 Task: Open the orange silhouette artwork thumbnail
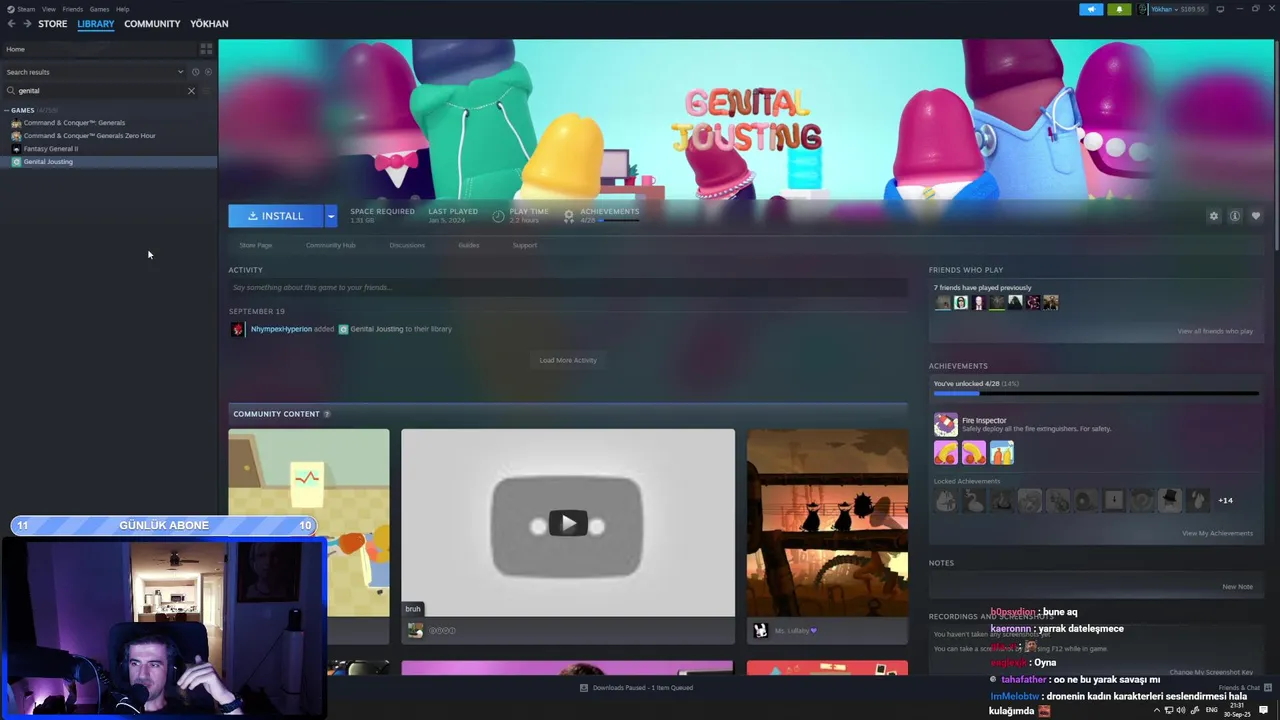827,523
